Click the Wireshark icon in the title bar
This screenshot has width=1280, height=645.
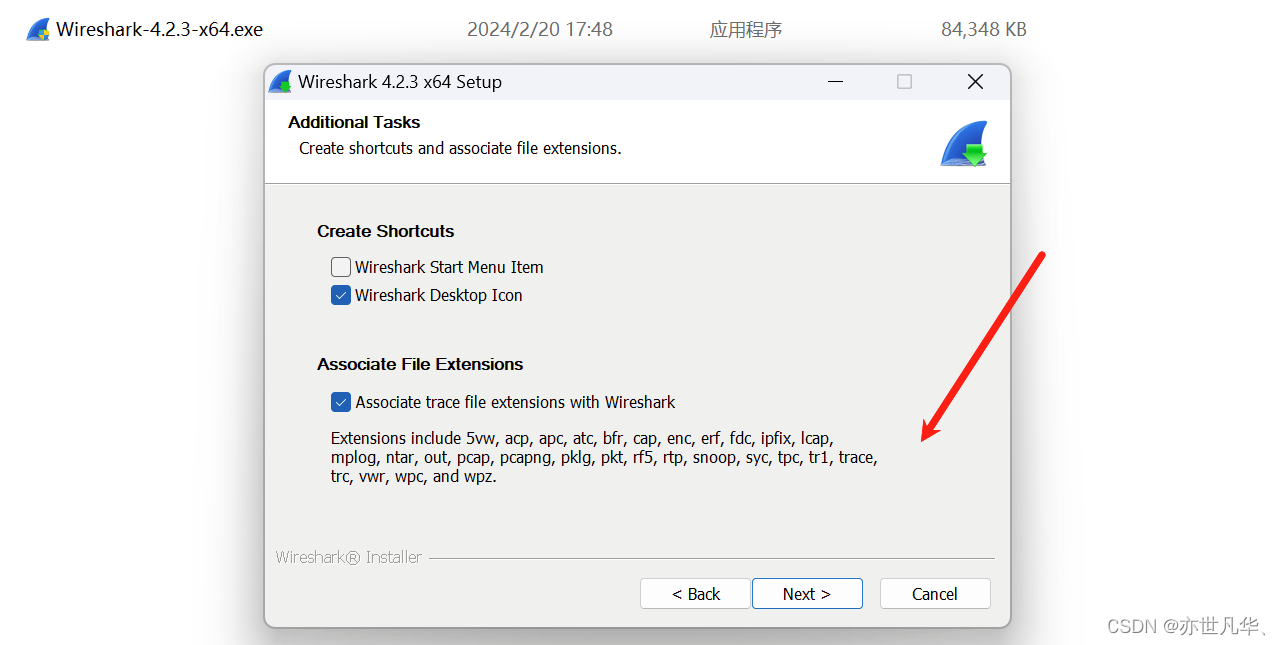click(x=280, y=81)
